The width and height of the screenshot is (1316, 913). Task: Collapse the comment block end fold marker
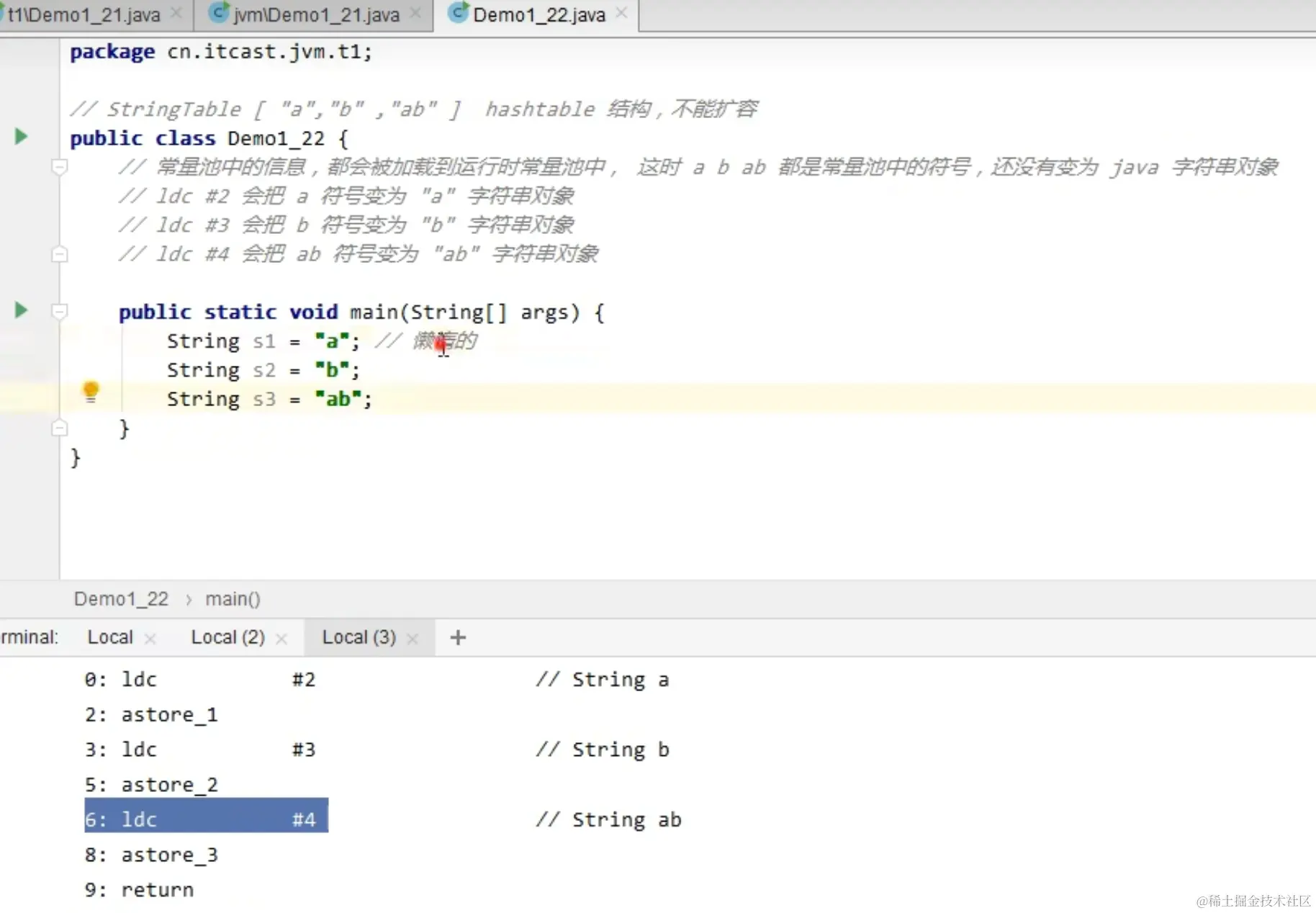(x=60, y=254)
